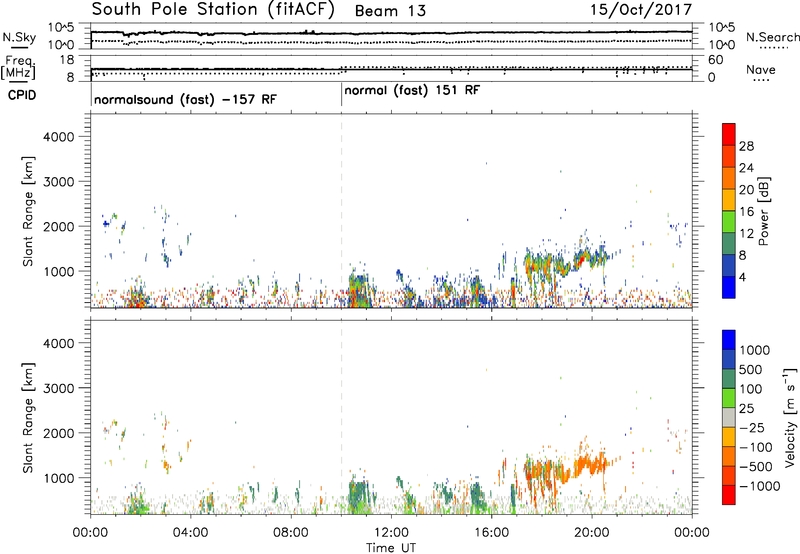Image resolution: width=800 pixels, height=554 pixels.
Task: Click the 'N.Sky' legend label
Action: click(x=19, y=37)
